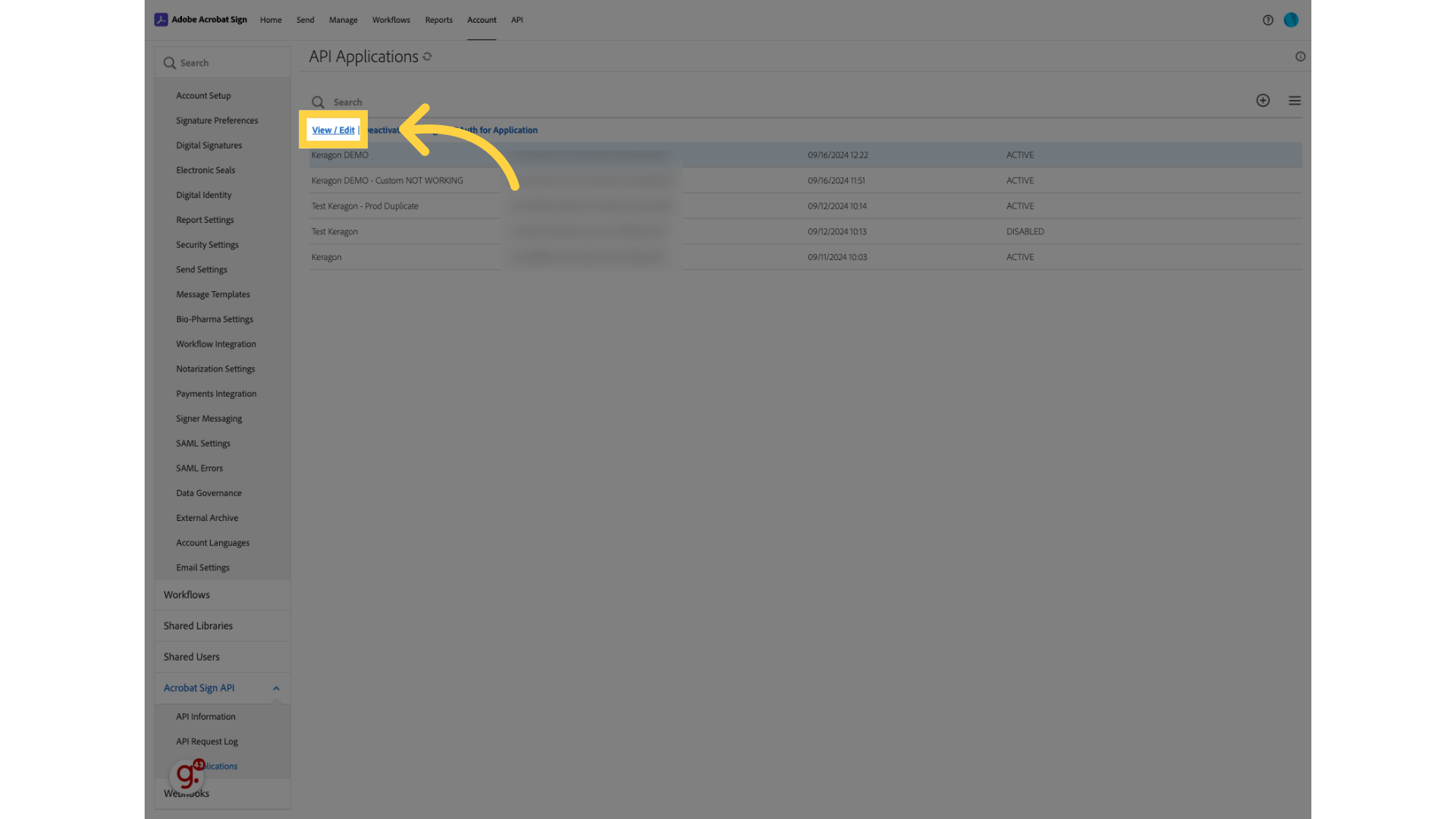Open SAML Settings

click(x=203, y=444)
